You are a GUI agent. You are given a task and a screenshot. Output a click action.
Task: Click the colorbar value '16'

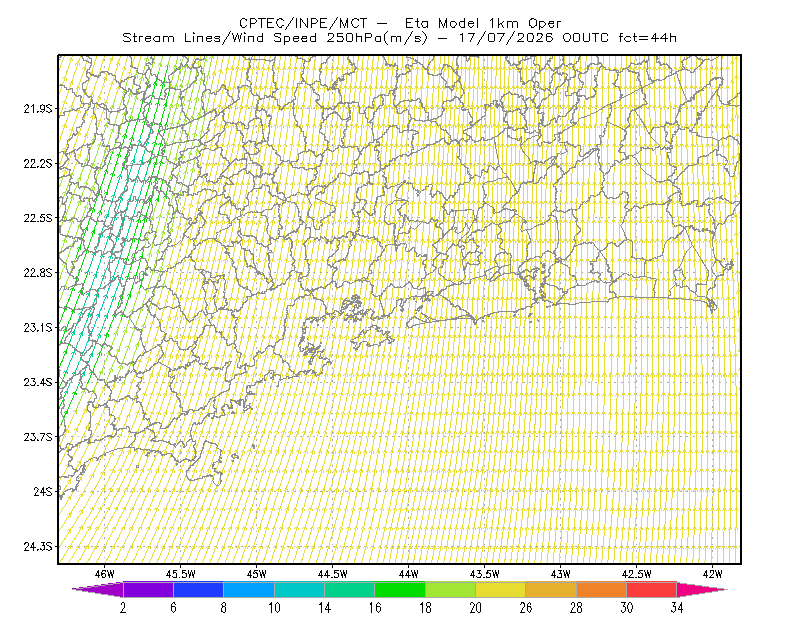click(375, 608)
